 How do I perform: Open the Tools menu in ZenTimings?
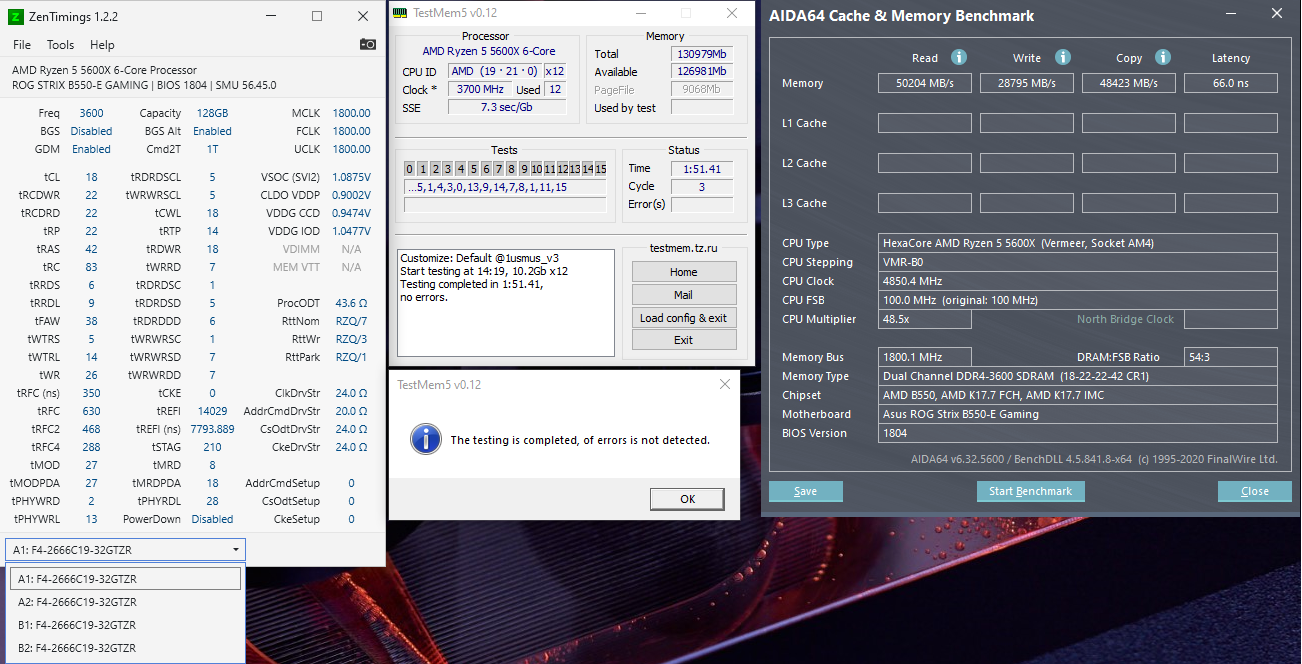tap(60, 45)
